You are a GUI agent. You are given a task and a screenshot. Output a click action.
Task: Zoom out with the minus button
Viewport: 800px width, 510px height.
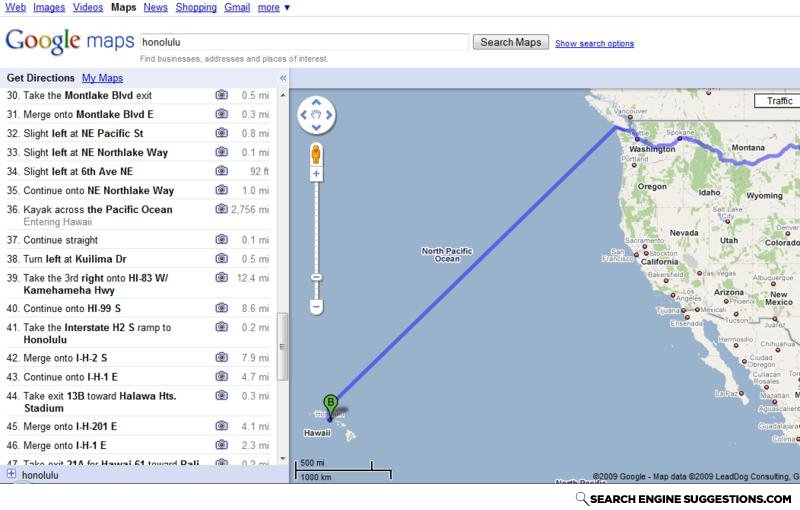(316, 307)
